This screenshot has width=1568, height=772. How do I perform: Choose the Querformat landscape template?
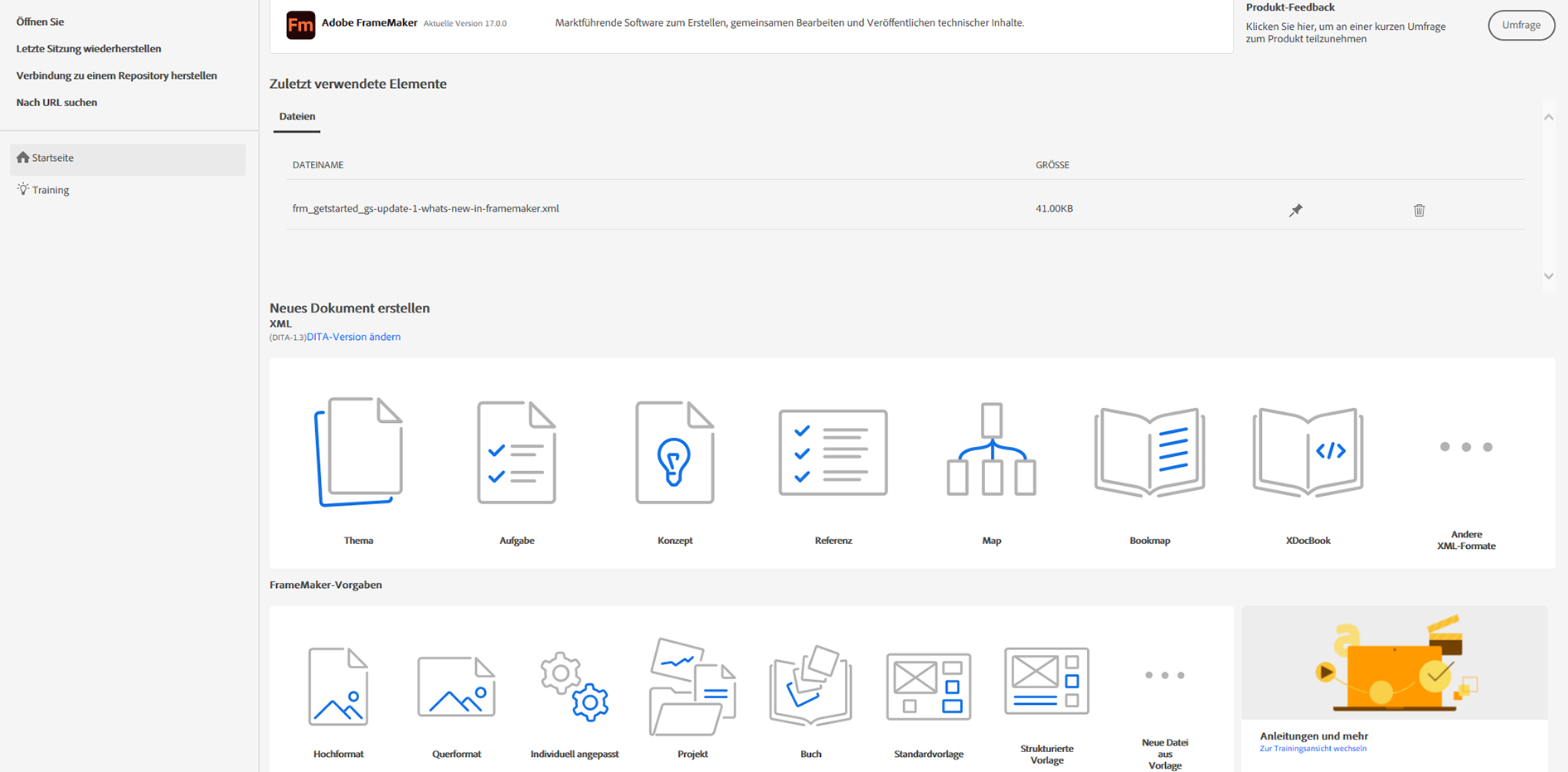pyautogui.click(x=456, y=687)
